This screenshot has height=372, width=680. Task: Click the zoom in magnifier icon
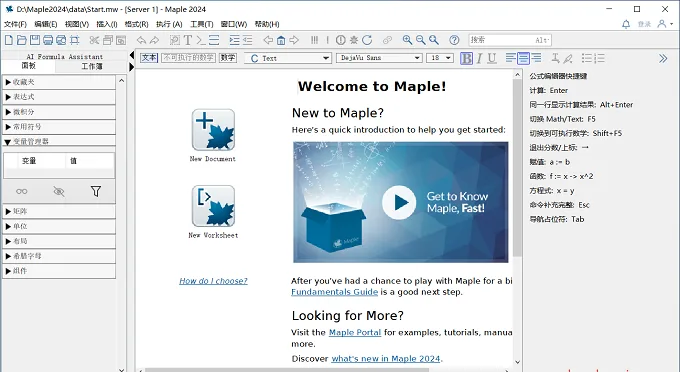point(407,40)
